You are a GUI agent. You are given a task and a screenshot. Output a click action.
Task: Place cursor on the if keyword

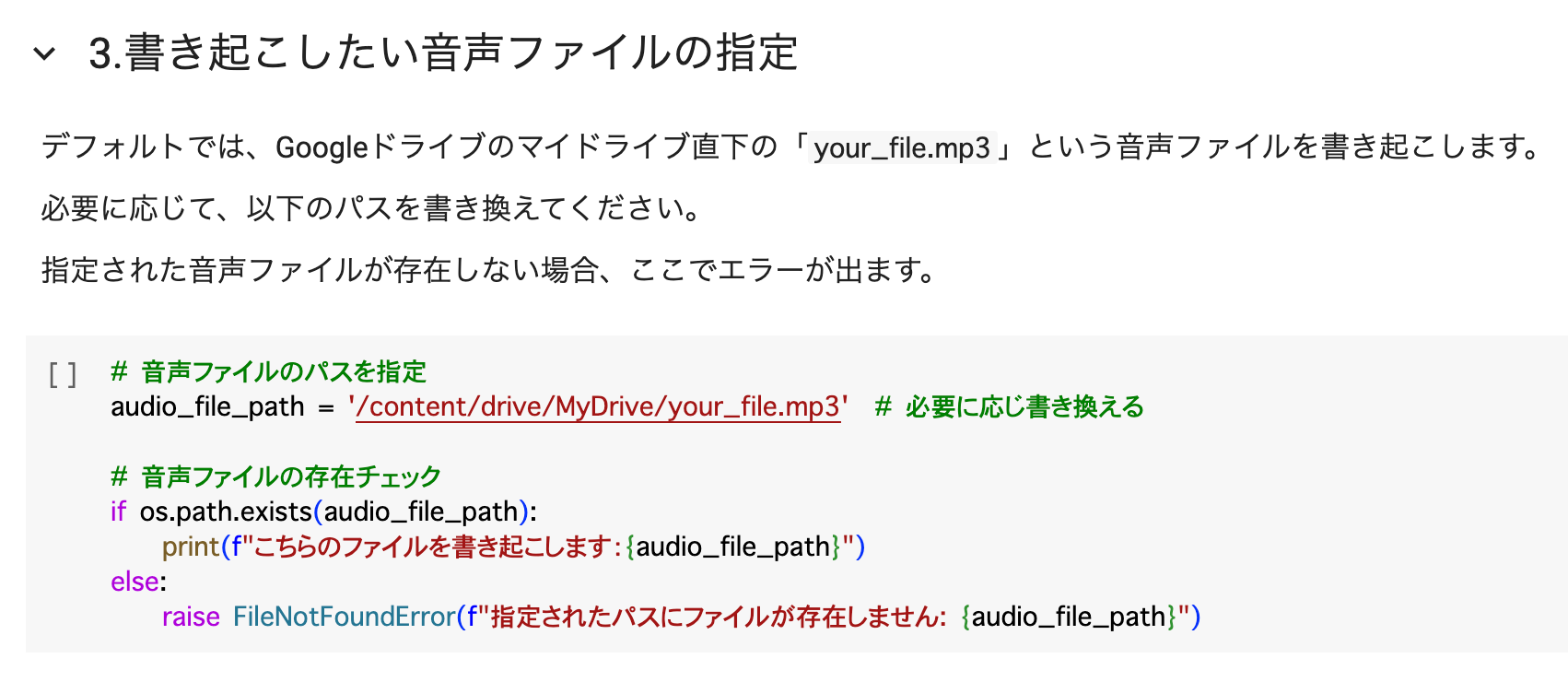(118, 512)
